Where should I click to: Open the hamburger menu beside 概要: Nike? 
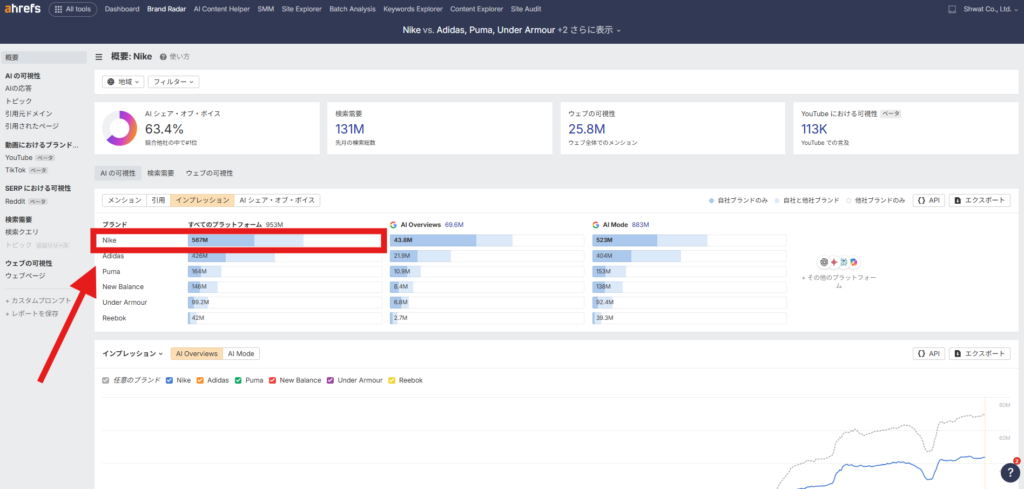99,57
